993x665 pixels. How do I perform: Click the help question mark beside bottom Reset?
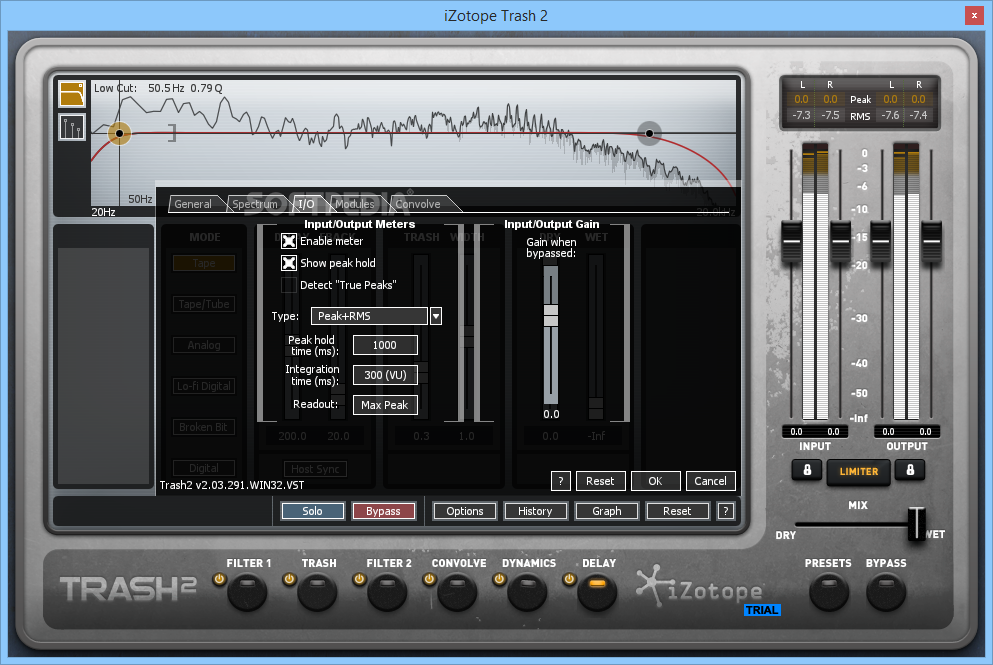726,511
